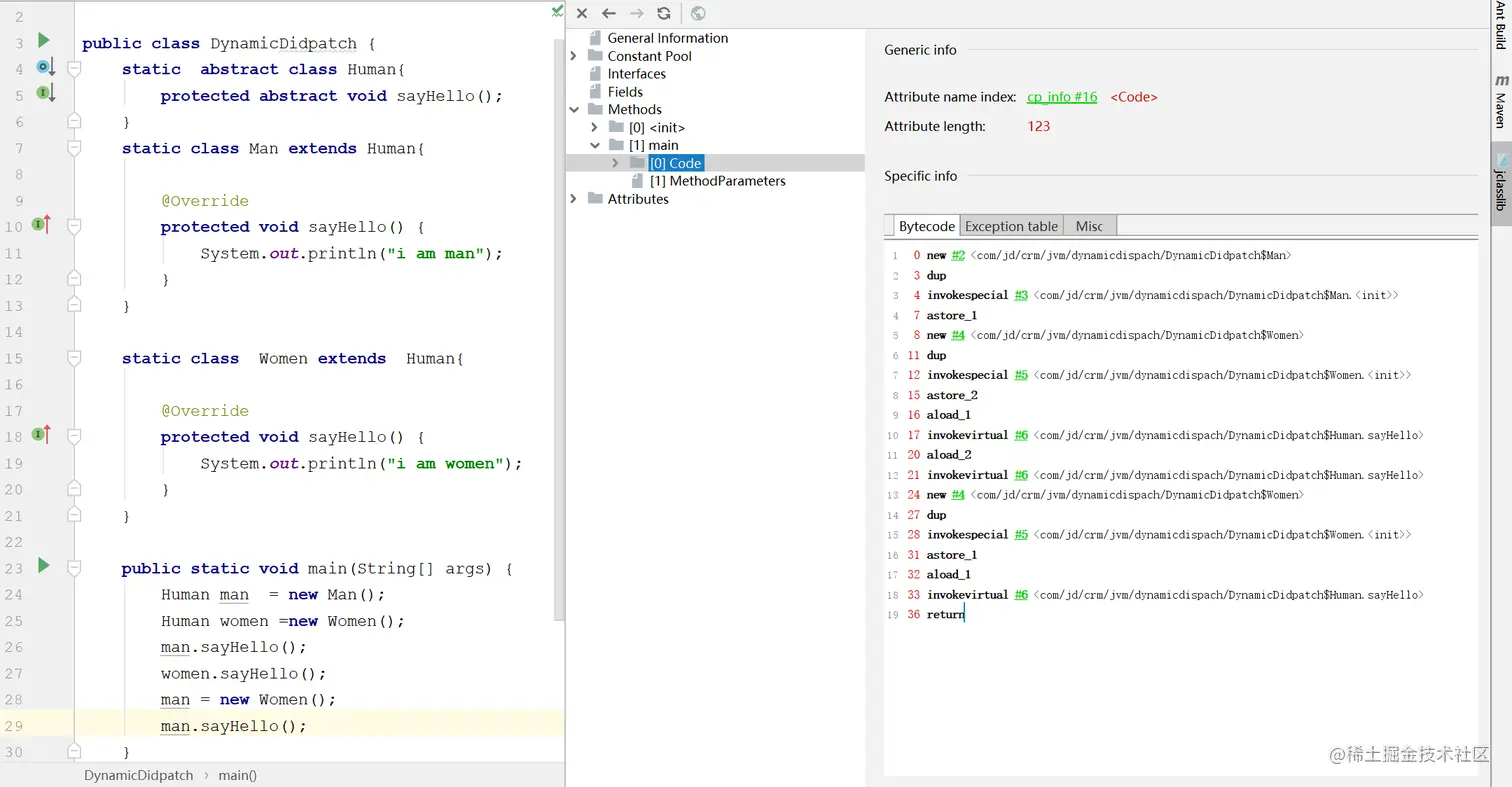Fold the Man class at line 7
Image resolution: width=1512 pixels, height=787 pixels.
pyautogui.click(x=74, y=148)
